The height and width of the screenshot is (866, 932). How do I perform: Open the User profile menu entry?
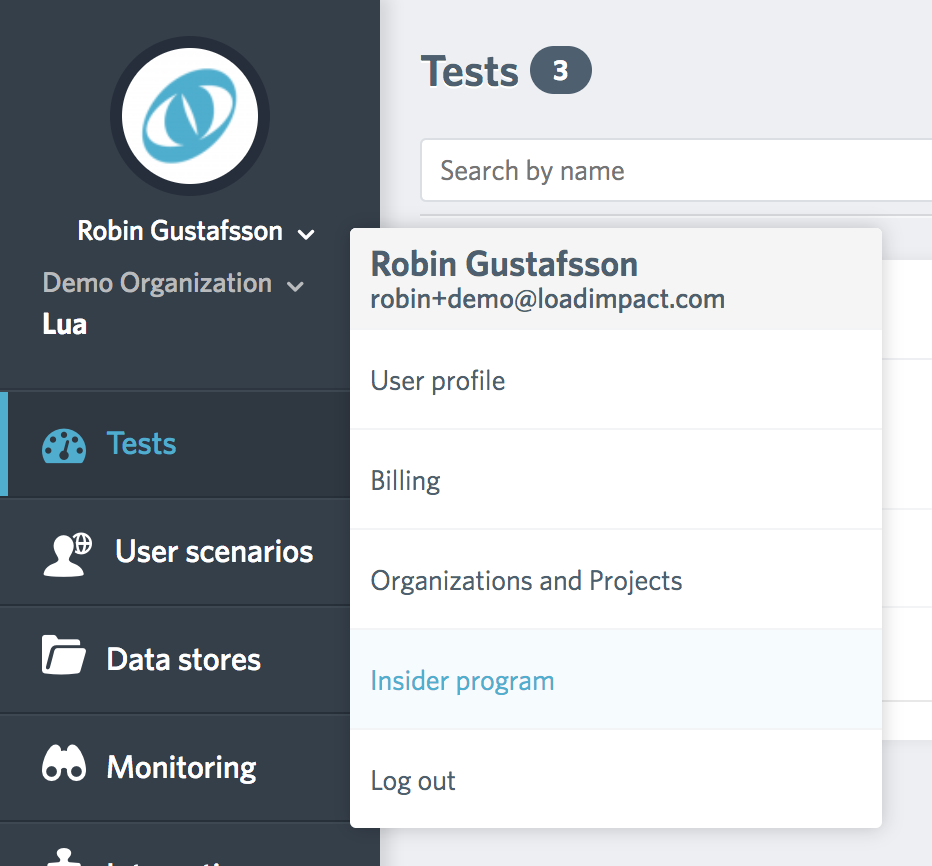[616, 380]
